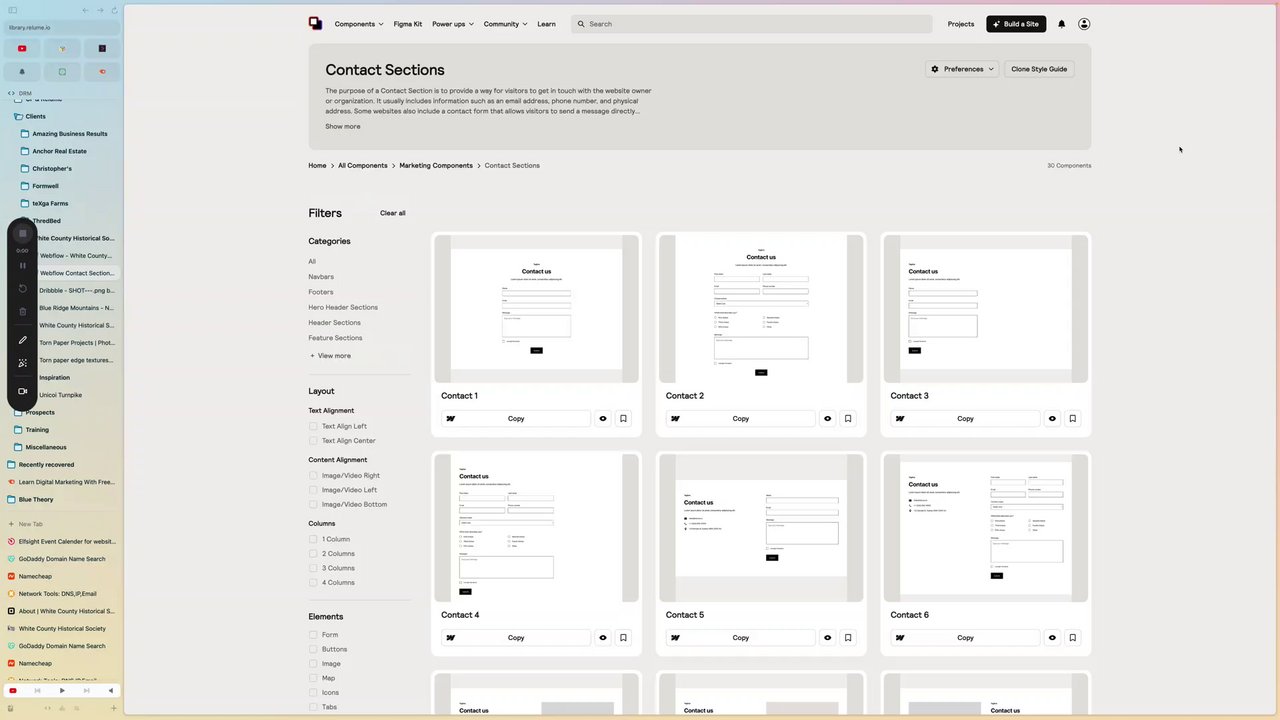Bookmark the Contact 3 component

(x=1072, y=419)
